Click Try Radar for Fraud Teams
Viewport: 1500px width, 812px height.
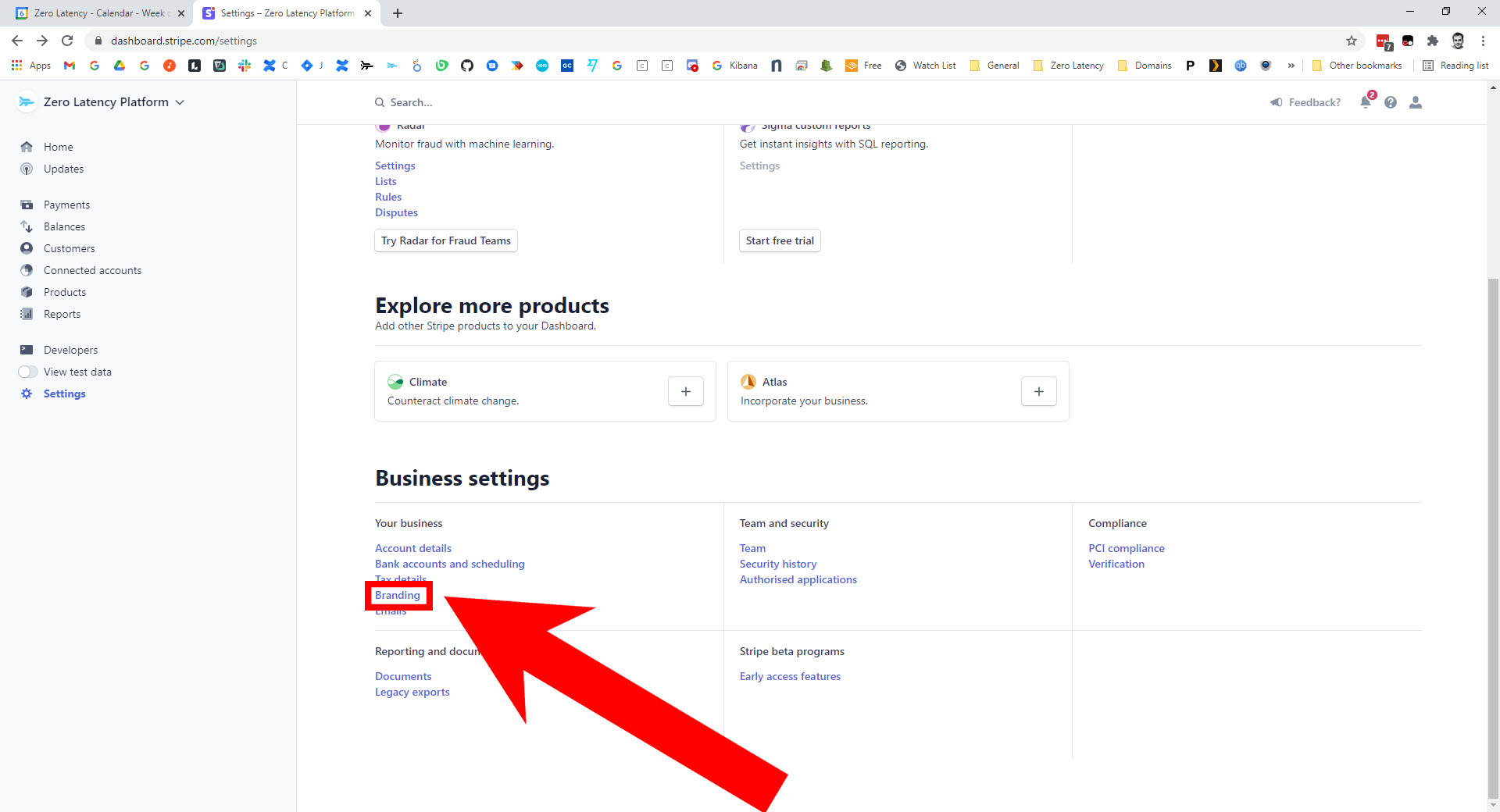(x=446, y=240)
